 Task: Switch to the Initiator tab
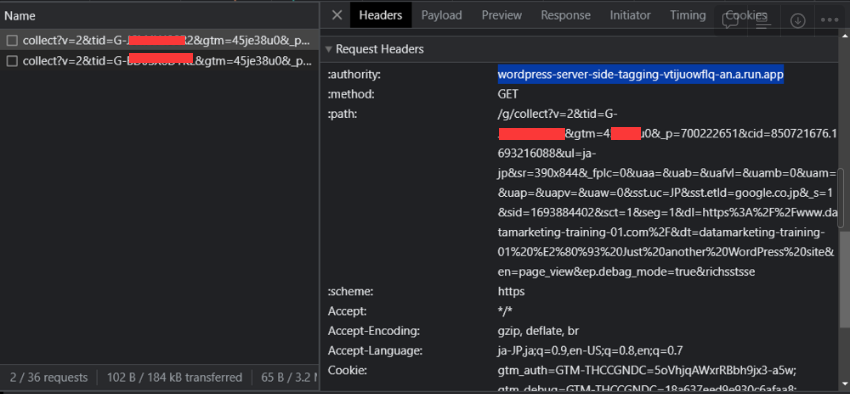click(x=630, y=15)
